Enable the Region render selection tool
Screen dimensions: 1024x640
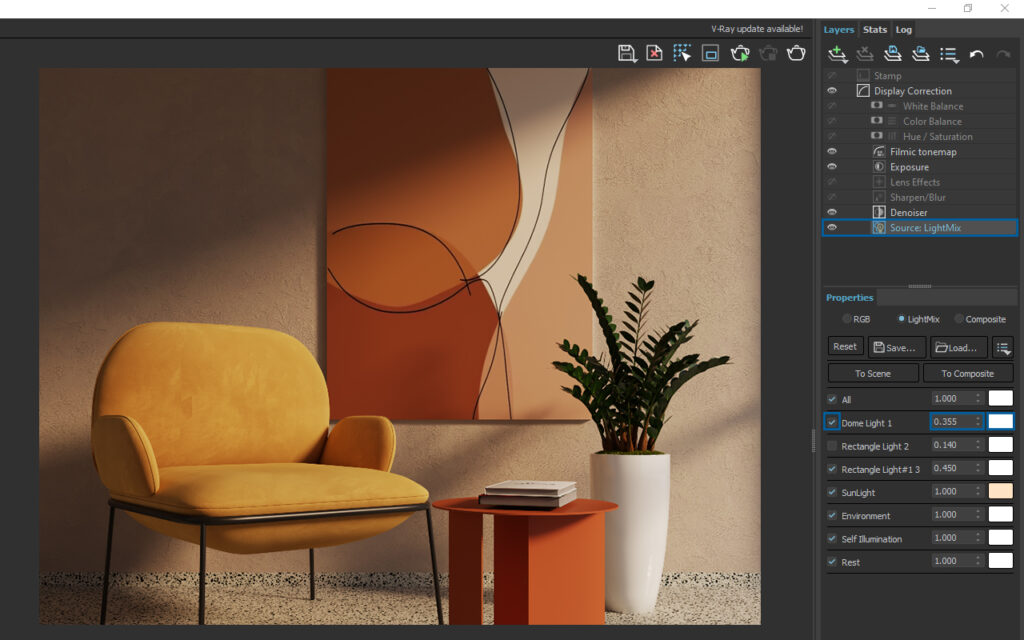[682, 53]
